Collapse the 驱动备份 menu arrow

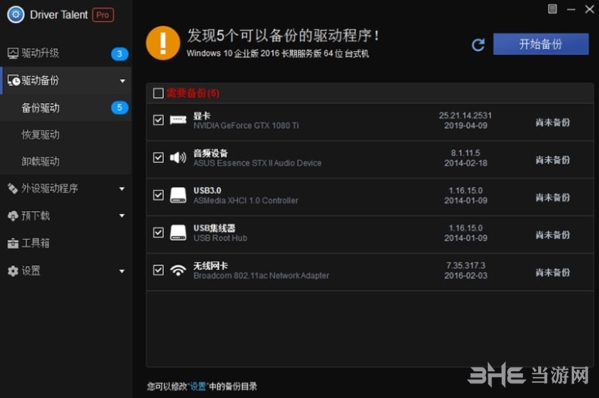[122, 81]
